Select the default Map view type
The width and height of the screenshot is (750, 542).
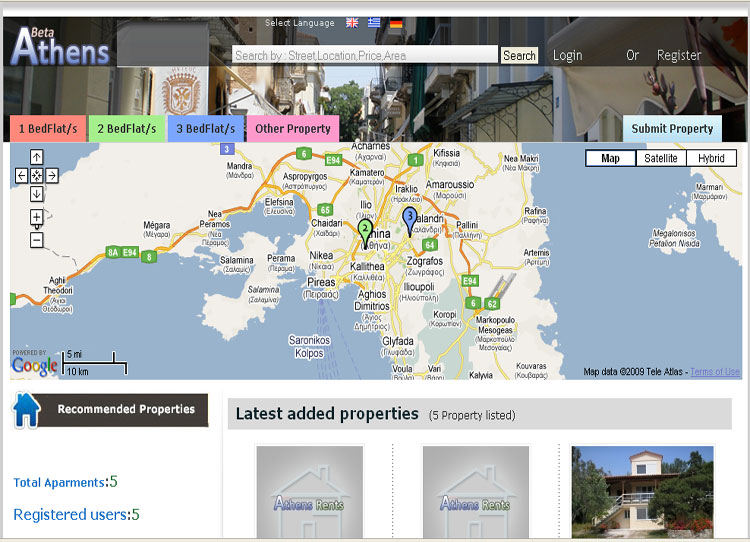tap(610, 158)
